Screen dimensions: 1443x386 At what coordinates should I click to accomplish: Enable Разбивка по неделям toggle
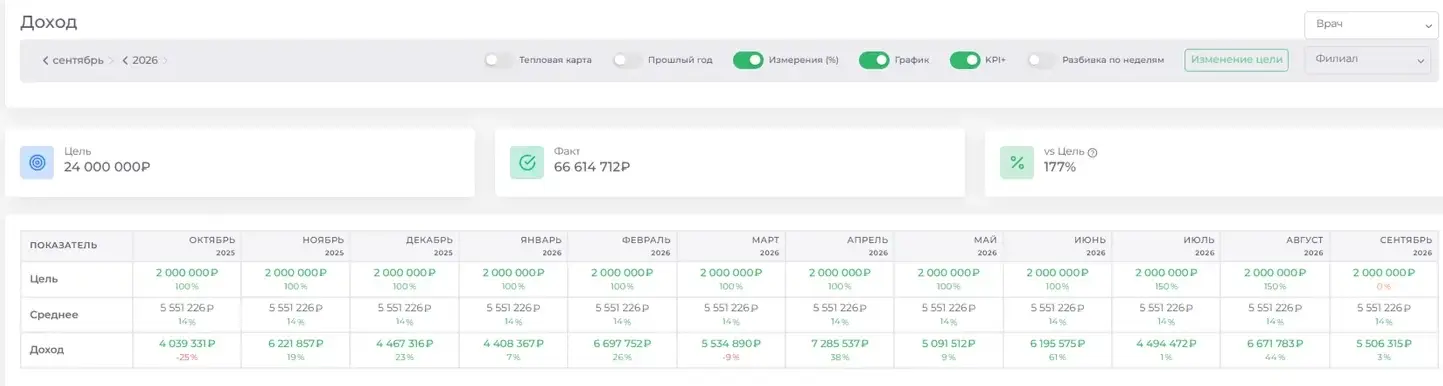point(1041,60)
